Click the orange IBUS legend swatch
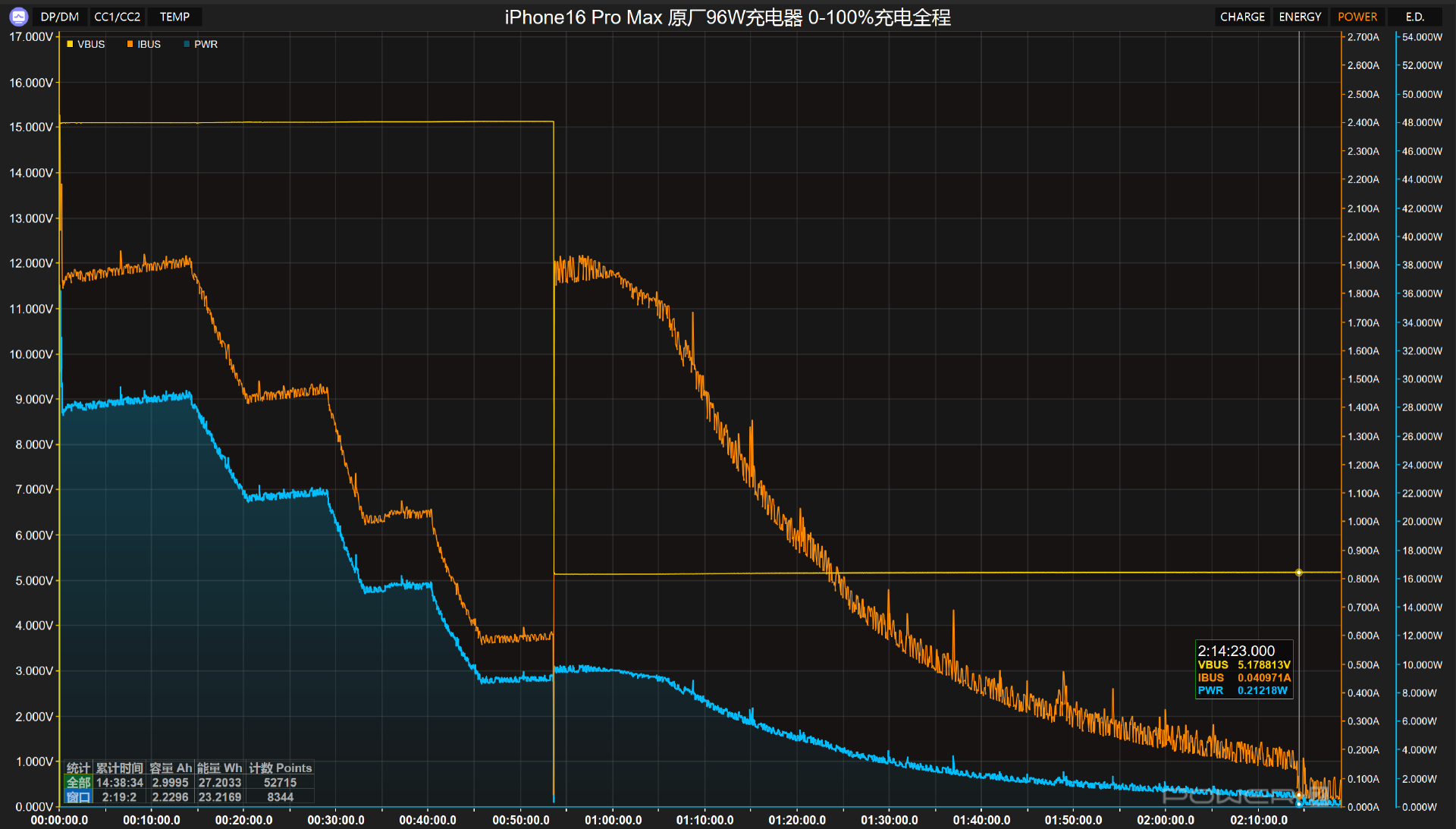 130,44
